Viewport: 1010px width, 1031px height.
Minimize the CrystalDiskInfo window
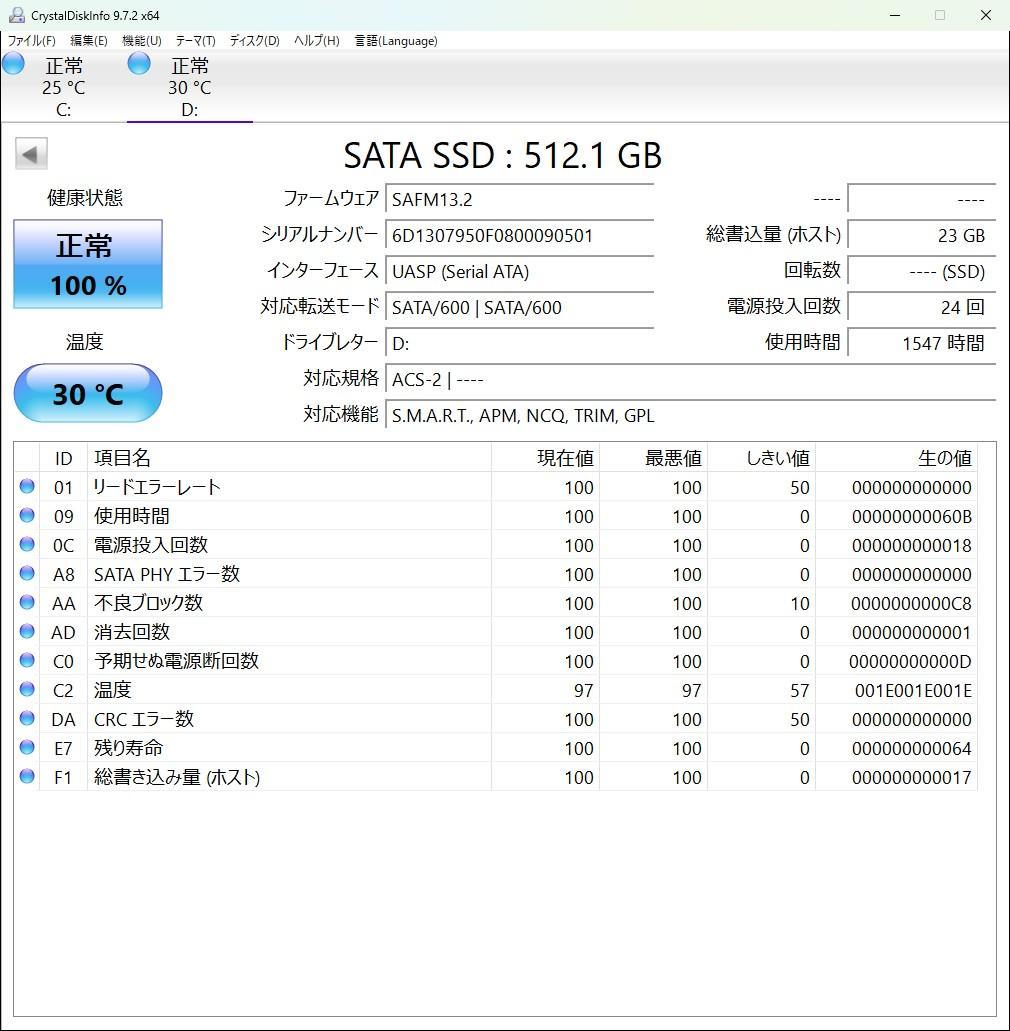pyautogui.click(x=895, y=15)
